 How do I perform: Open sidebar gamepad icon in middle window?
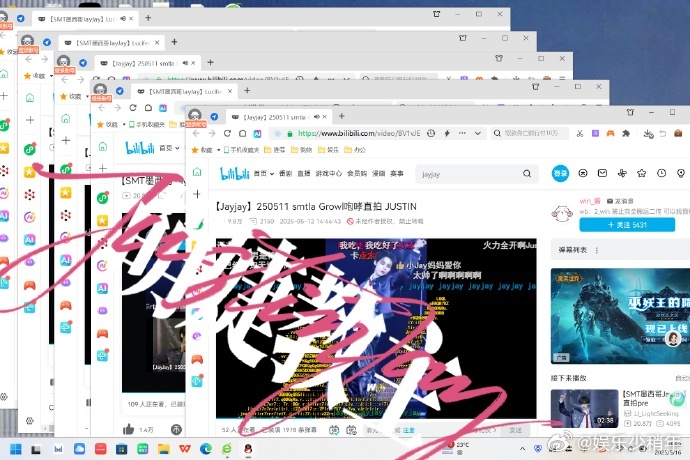pos(66,305)
